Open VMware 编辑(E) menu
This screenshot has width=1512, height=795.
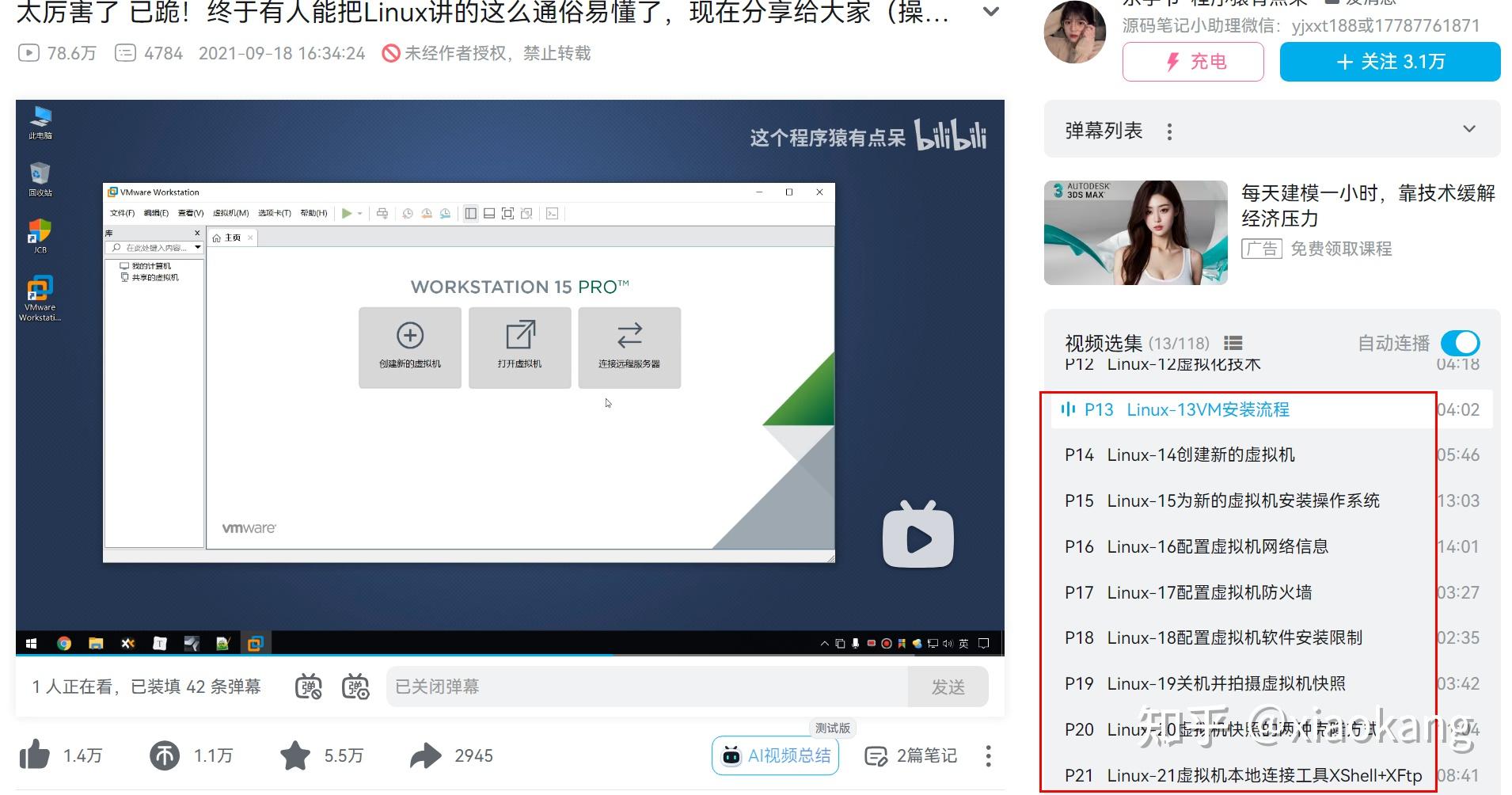(156, 213)
